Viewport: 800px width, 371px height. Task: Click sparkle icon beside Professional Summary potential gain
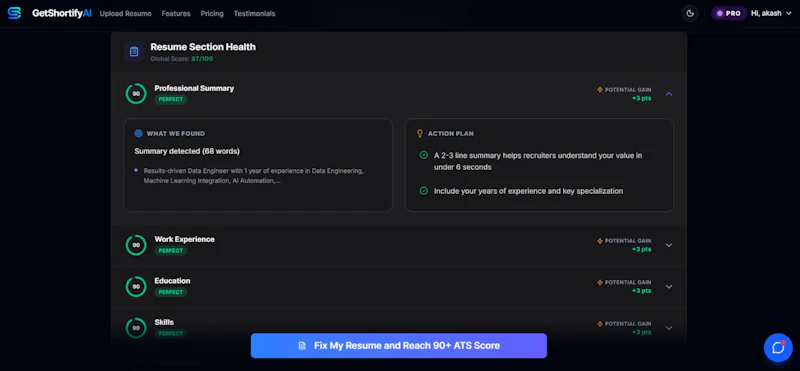pos(600,90)
